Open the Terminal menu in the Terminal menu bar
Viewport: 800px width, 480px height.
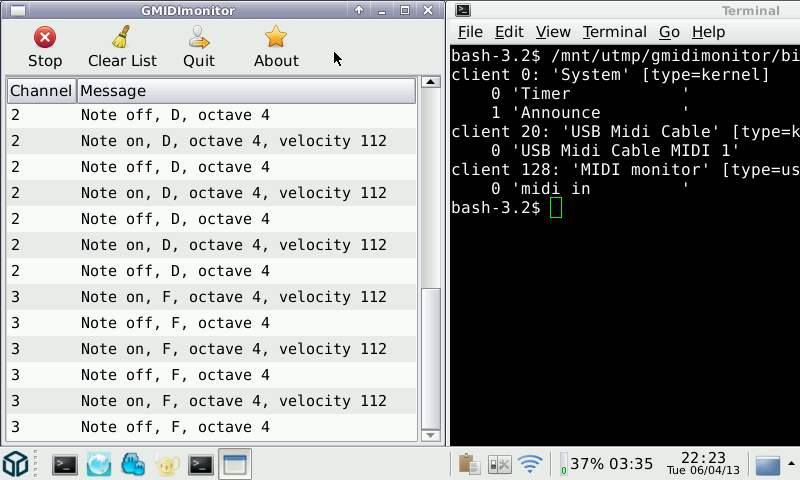click(x=614, y=32)
